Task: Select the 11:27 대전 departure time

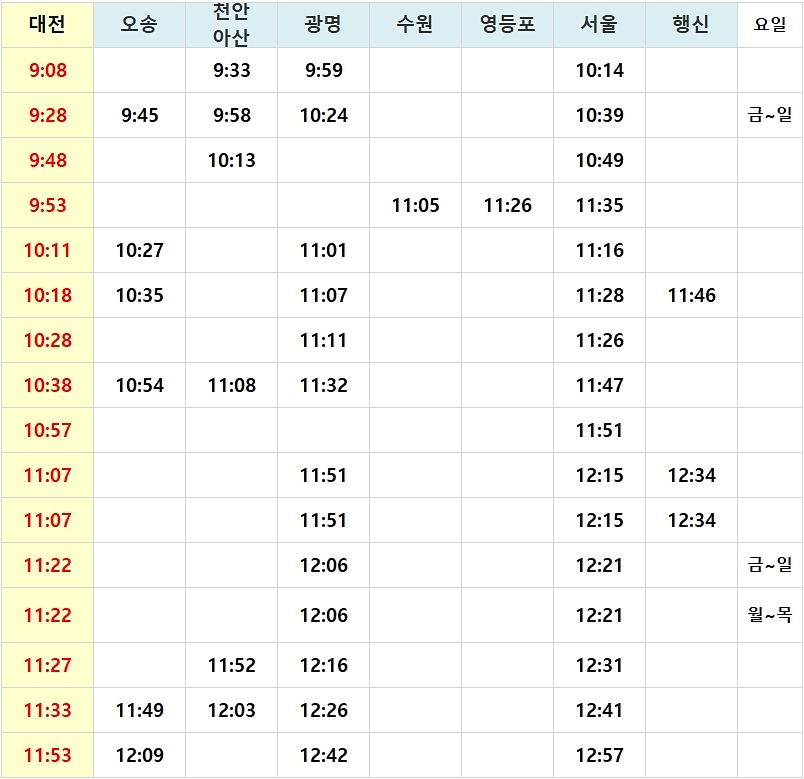Action: [47, 665]
